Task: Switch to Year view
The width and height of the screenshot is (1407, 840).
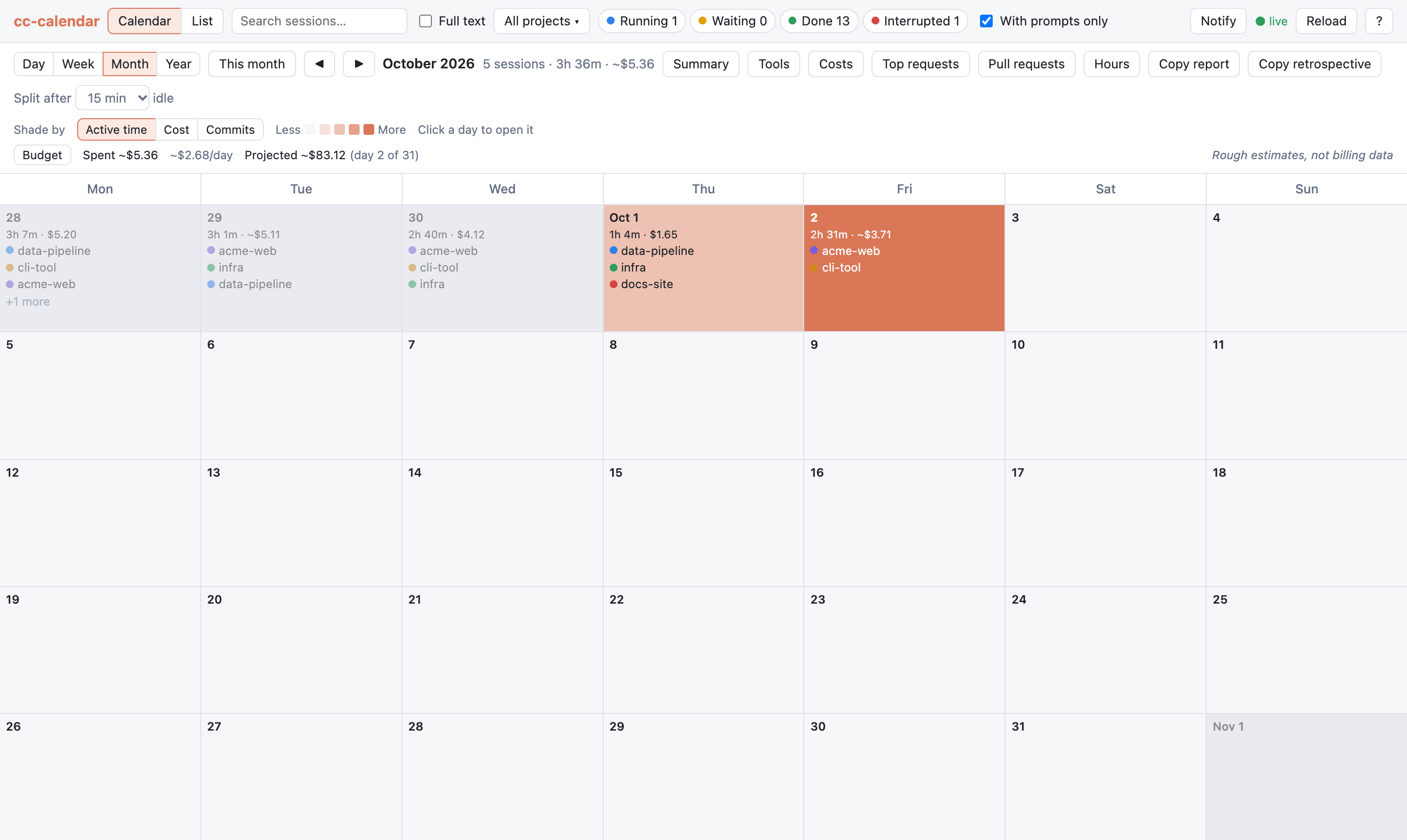Action: 178,64
